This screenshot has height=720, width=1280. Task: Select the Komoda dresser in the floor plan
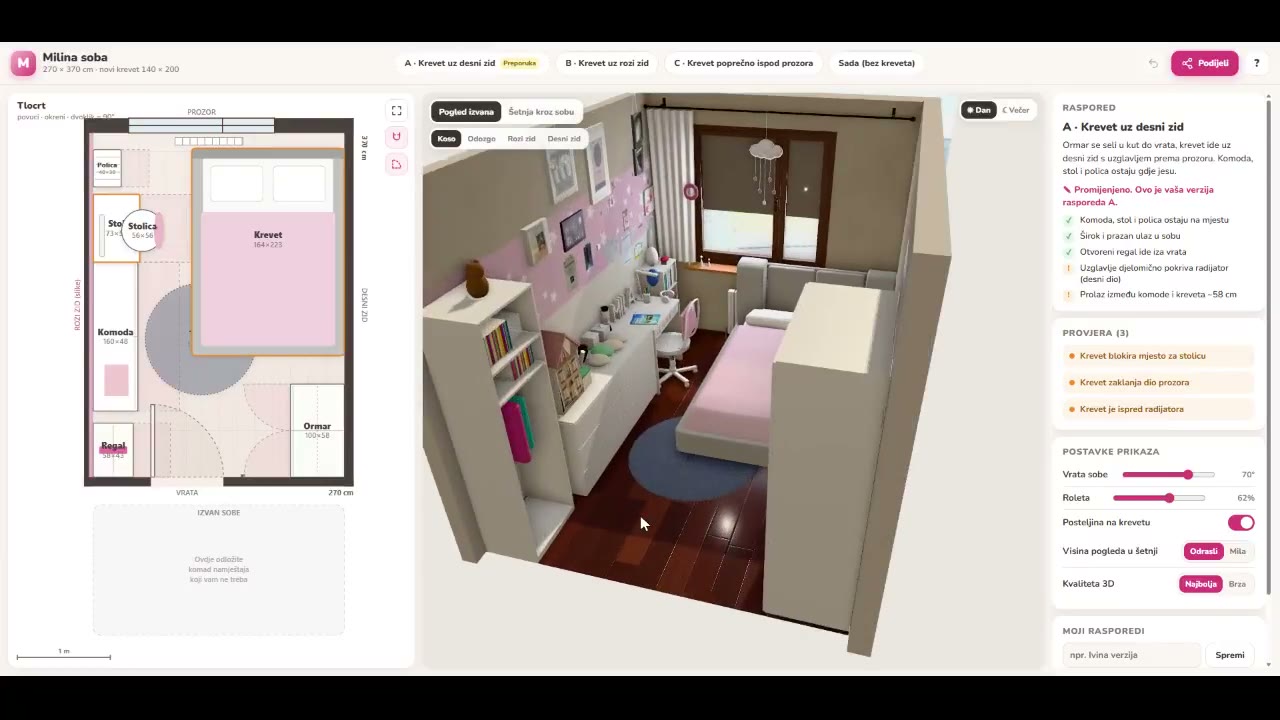coord(115,335)
